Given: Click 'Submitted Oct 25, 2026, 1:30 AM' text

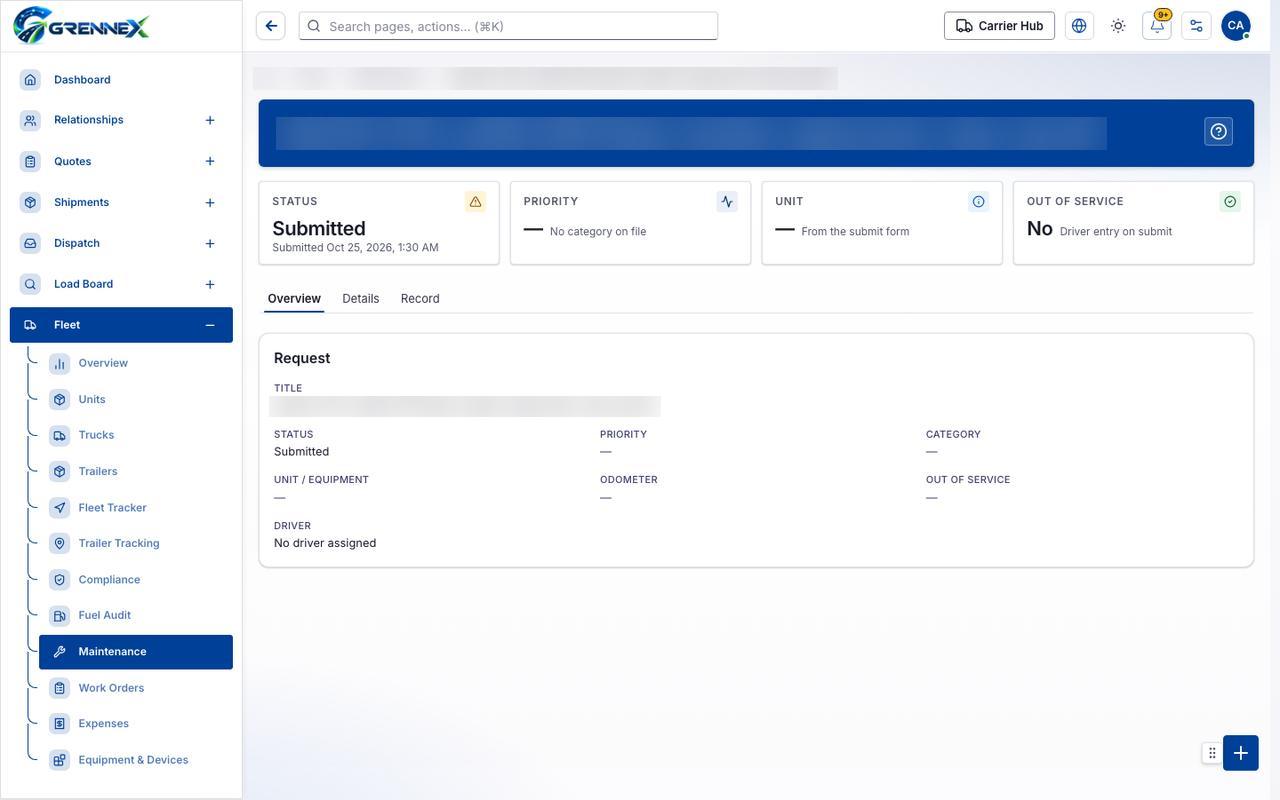Looking at the screenshot, I should (x=355, y=247).
